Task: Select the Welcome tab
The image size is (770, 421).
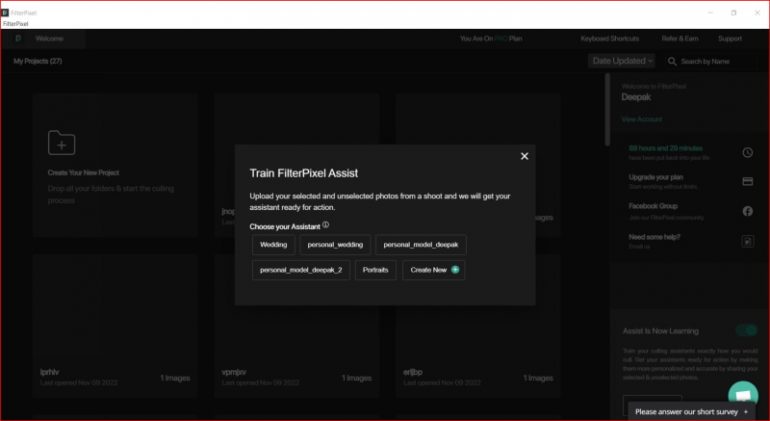Action: (x=49, y=38)
